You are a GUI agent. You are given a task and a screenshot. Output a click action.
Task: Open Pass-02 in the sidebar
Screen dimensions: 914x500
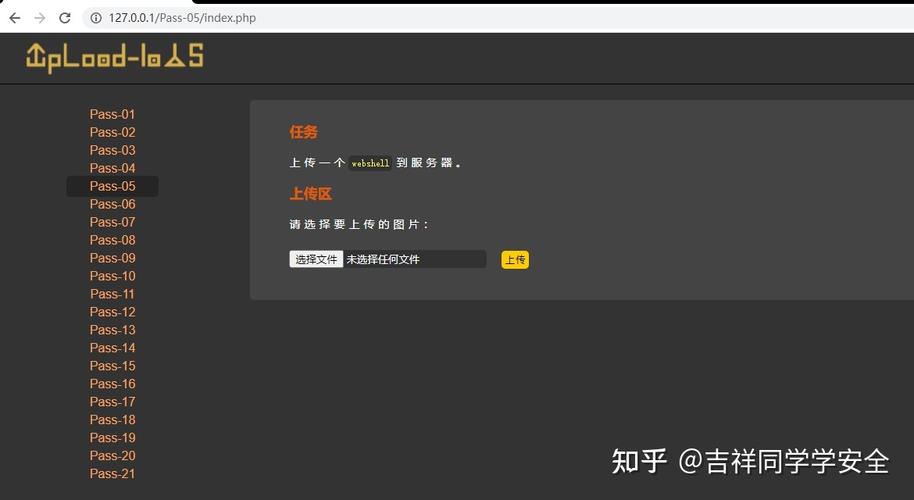point(113,132)
